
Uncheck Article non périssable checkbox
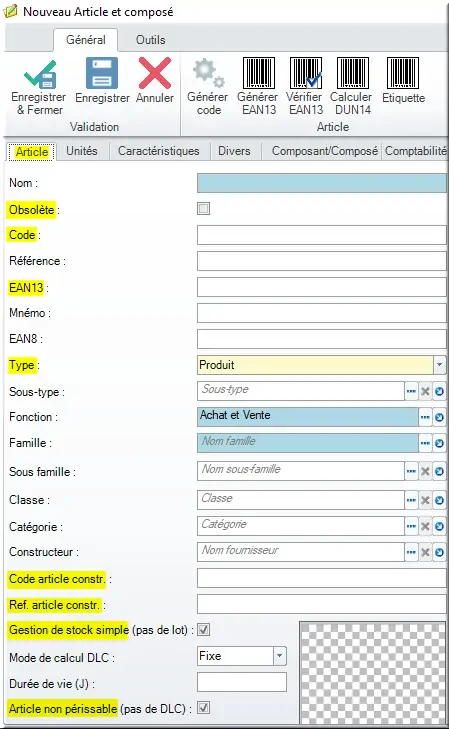(x=204, y=708)
